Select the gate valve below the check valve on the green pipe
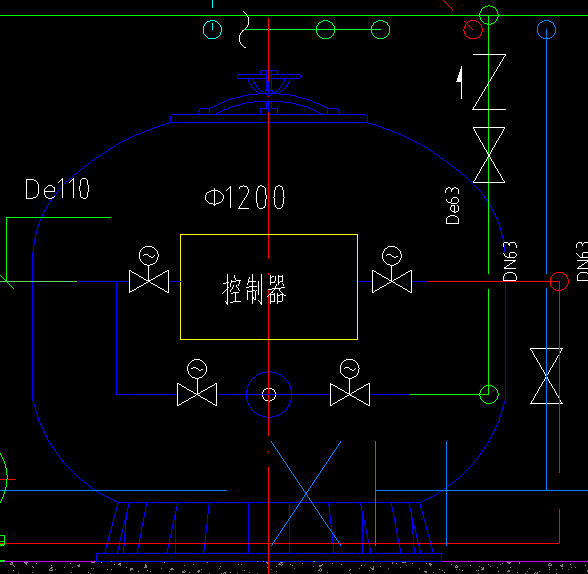588x574 pixels. 489,155
